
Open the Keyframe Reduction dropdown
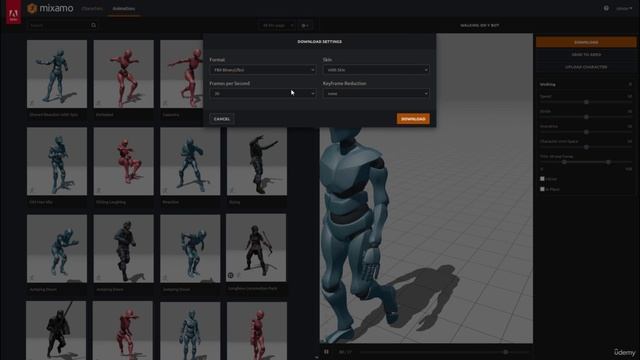[x=376, y=93]
